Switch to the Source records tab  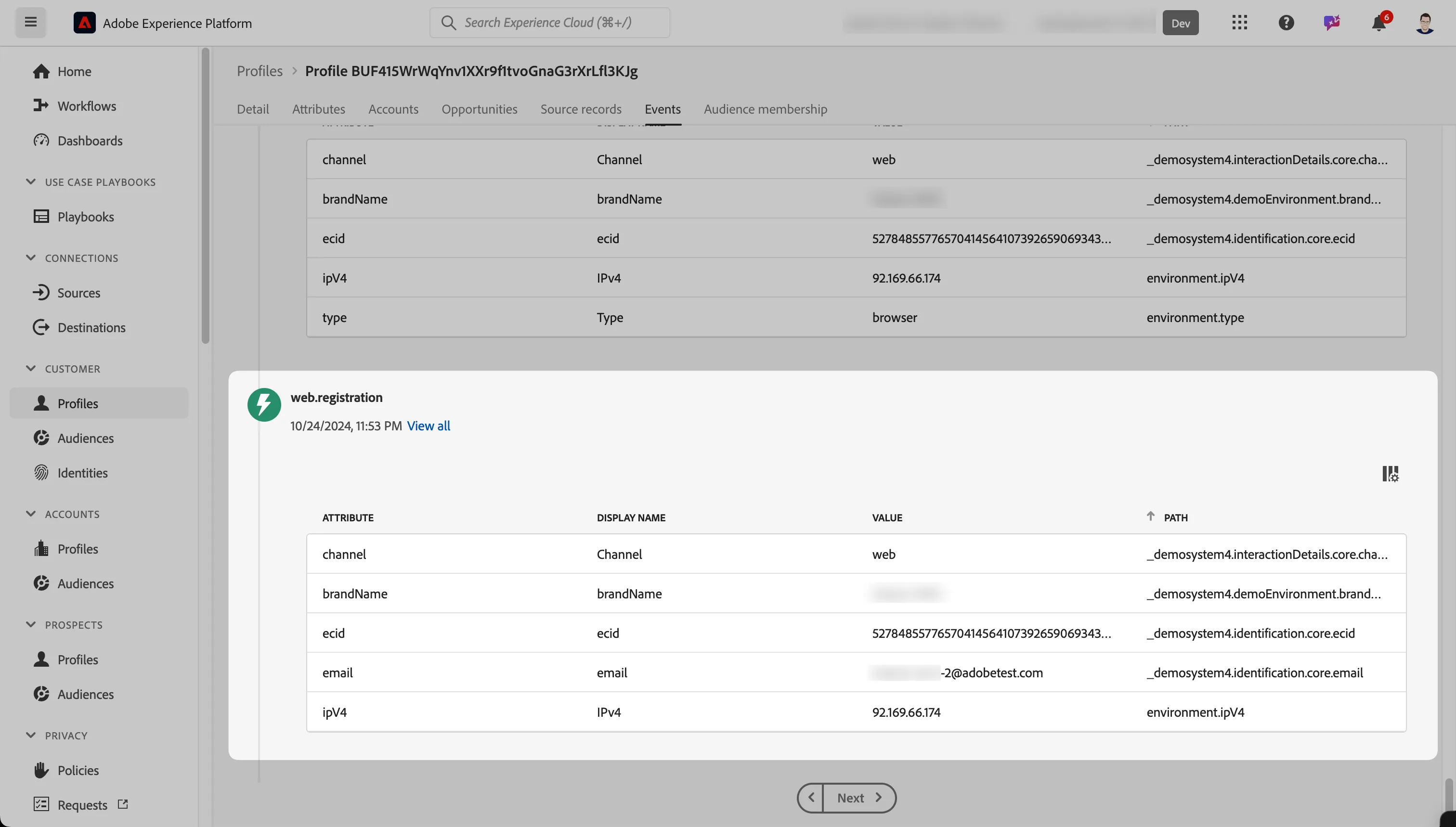tap(581, 109)
